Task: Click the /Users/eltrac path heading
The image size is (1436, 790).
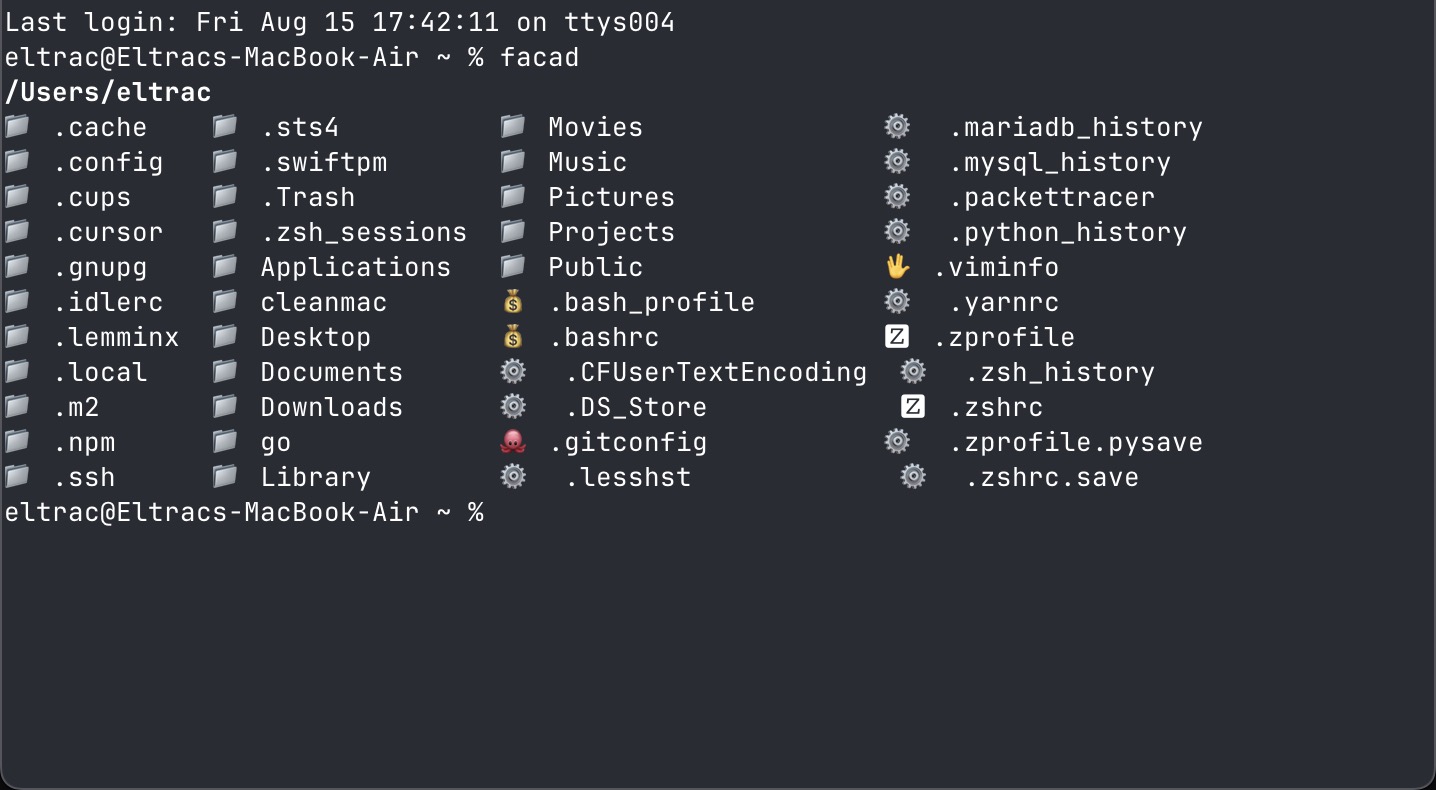Action: click(108, 92)
